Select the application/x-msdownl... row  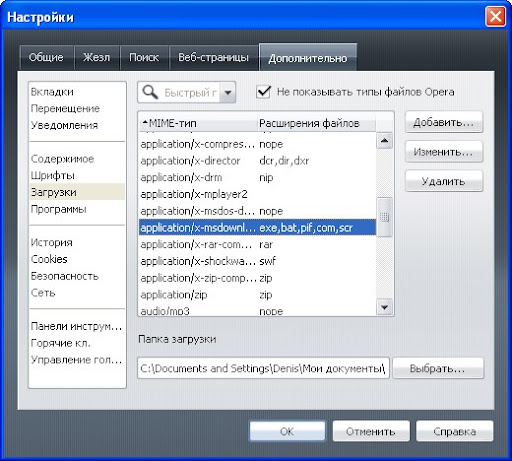pyautogui.click(x=257, y=228)
